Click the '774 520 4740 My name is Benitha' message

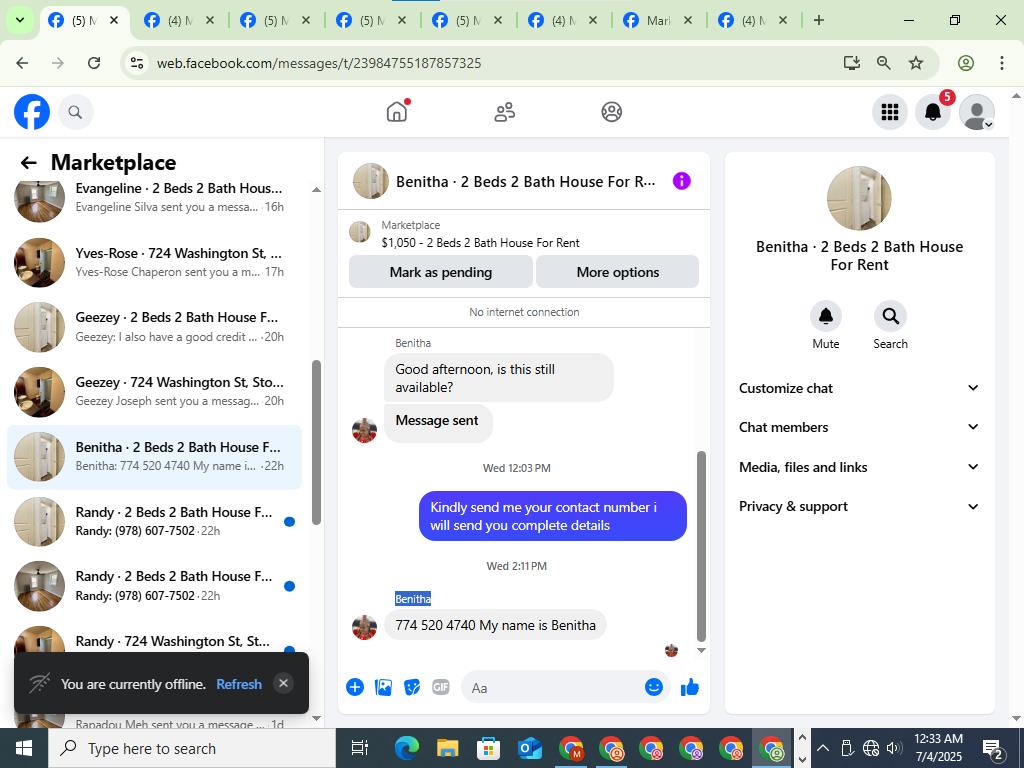(x=495, y=625)
